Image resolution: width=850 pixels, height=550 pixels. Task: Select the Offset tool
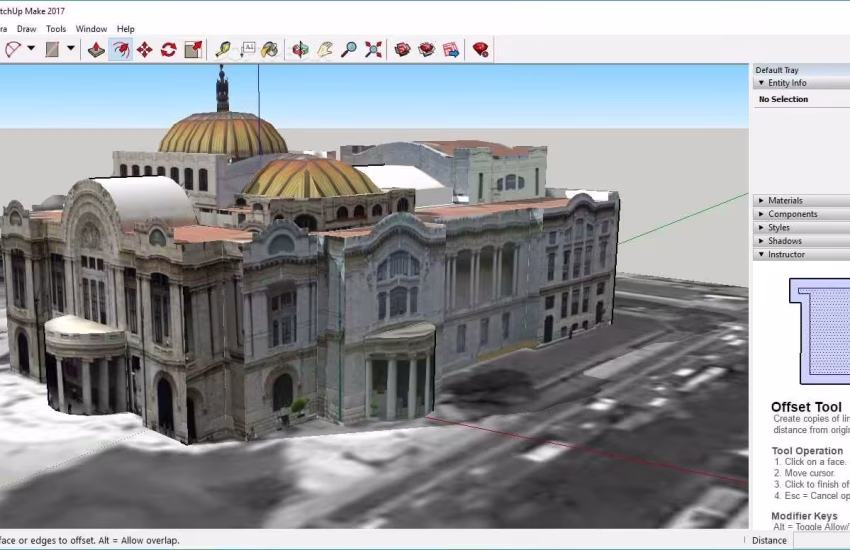pos(120,50)
